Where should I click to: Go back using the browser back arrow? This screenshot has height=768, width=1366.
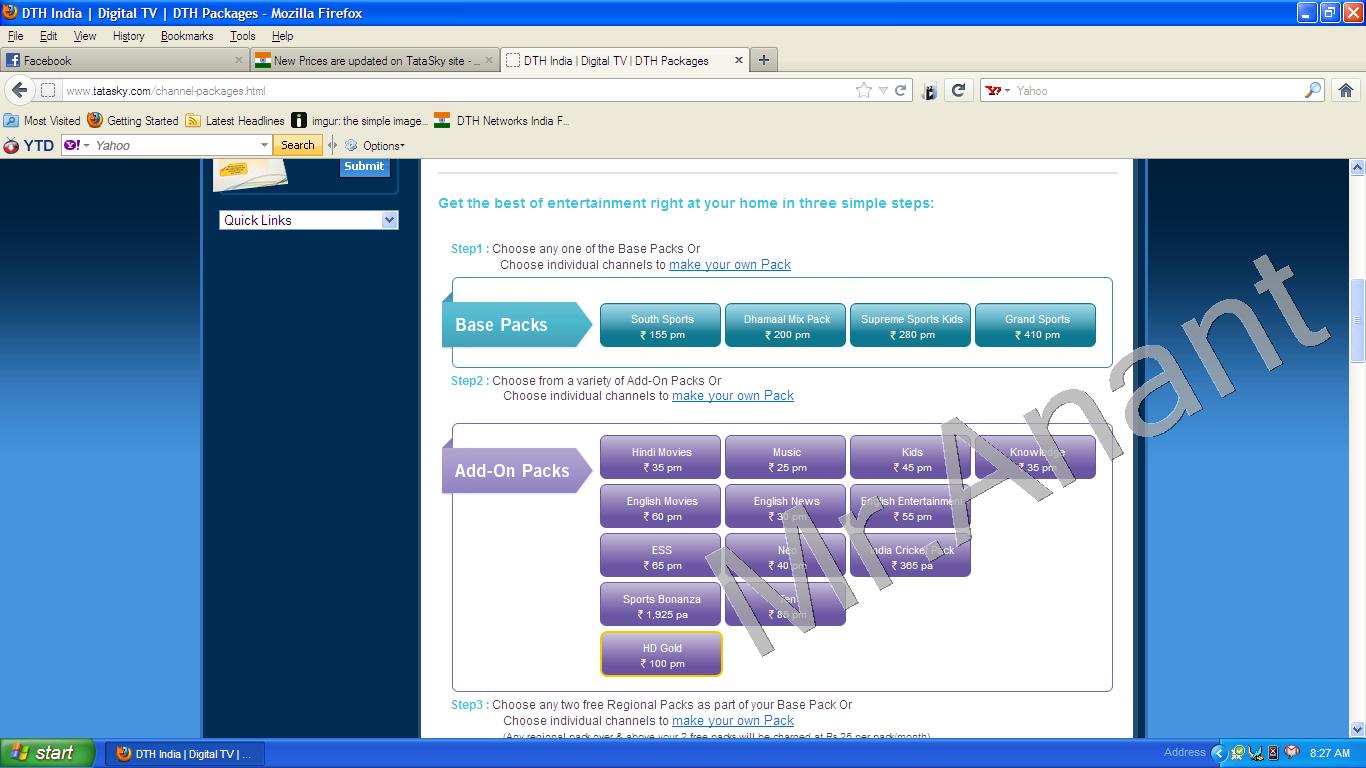pos(18,90)
